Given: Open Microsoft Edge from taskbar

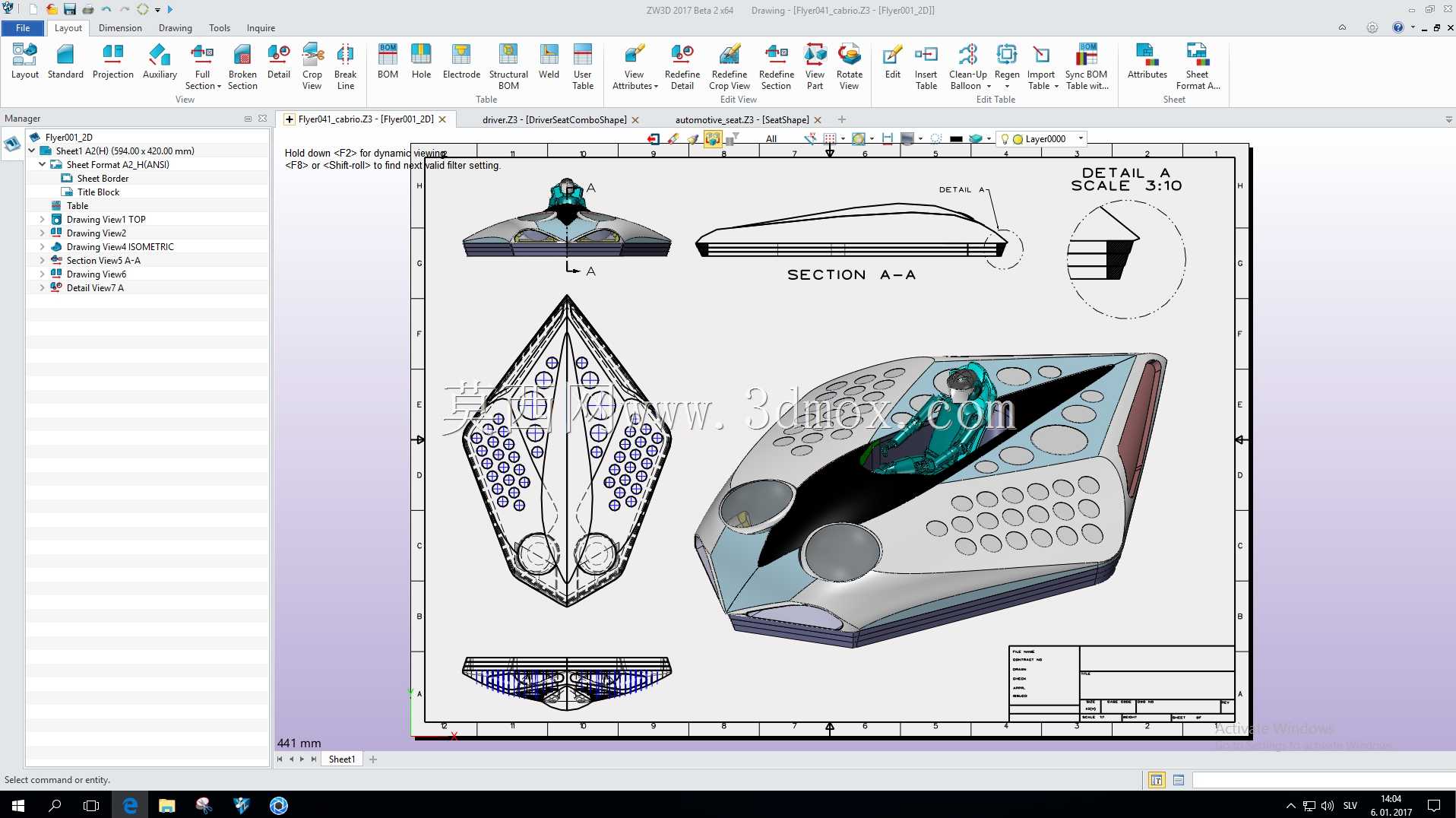Looking at the screenshot, I should click(130, 805).
